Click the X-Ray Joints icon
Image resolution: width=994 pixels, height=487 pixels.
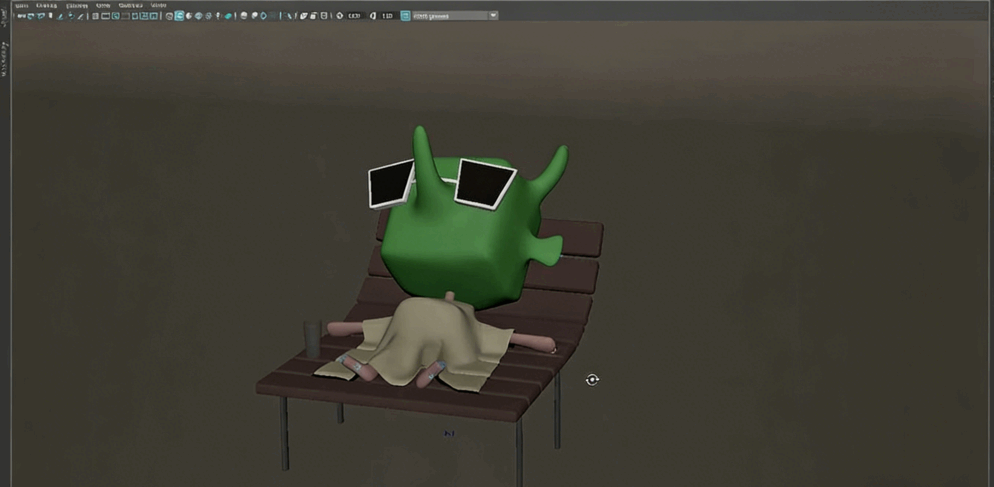pos(324,16)
